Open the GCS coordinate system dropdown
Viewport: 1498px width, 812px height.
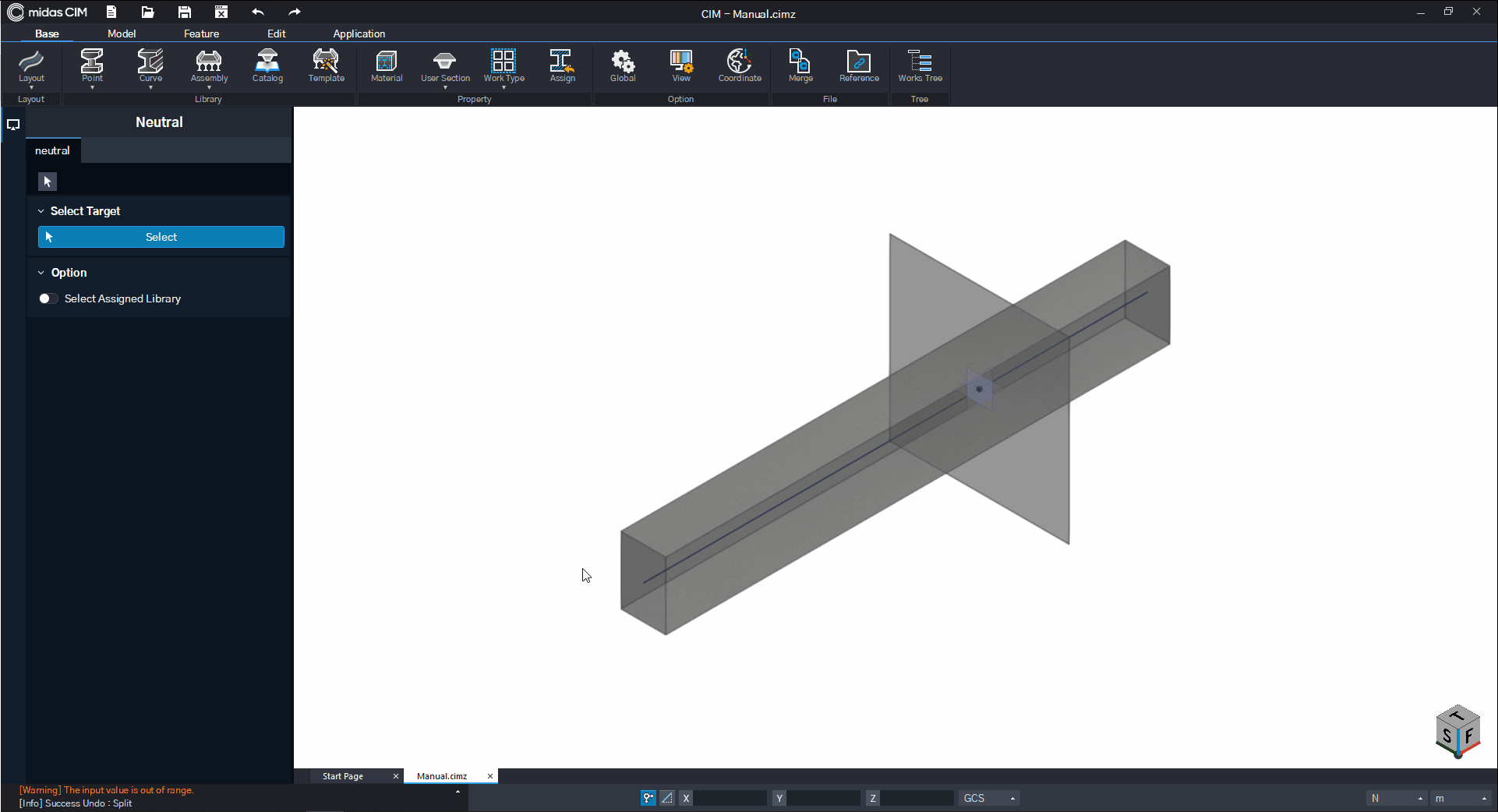click(x=990, y=798)
